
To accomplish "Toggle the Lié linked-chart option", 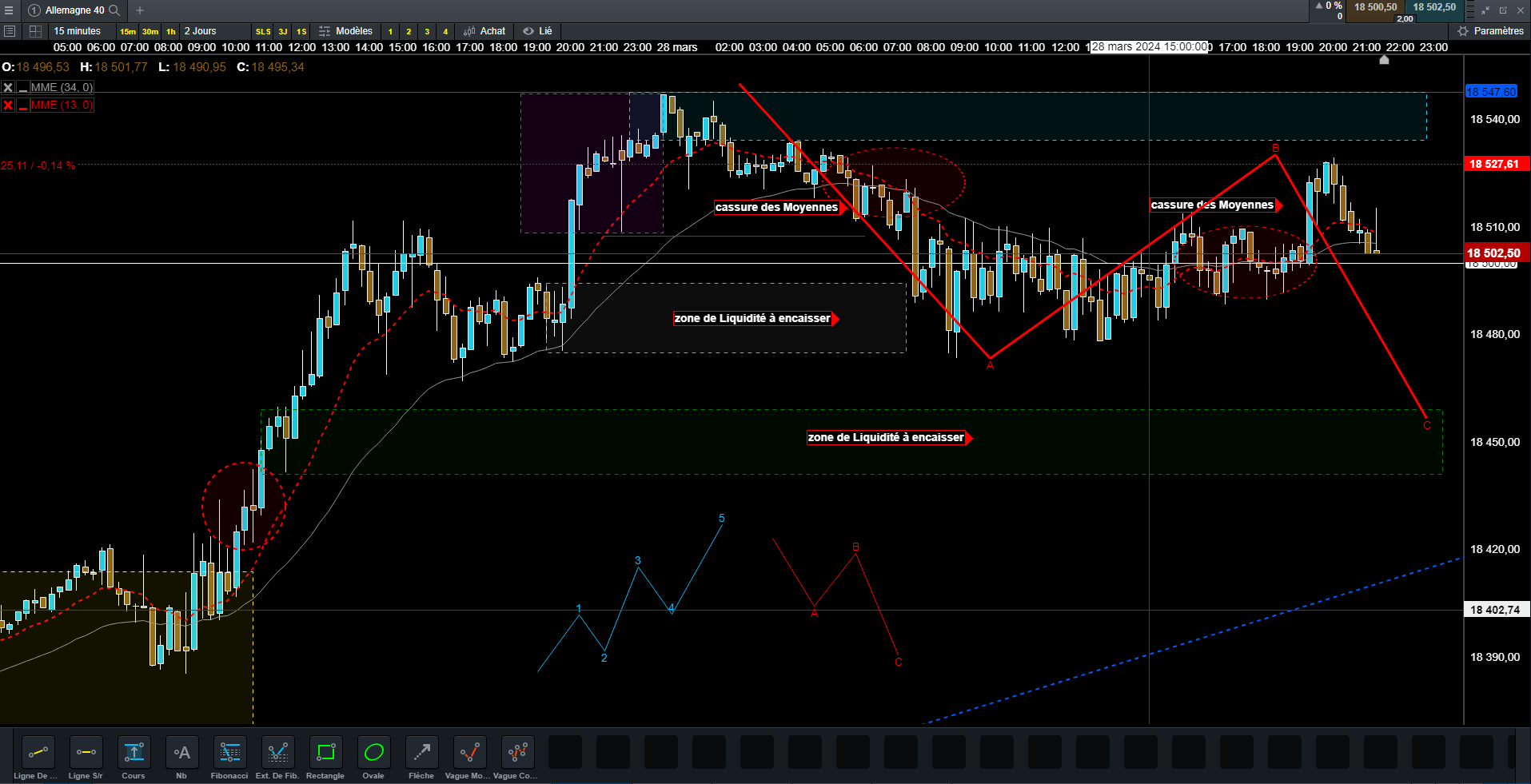I will (538, 31).
